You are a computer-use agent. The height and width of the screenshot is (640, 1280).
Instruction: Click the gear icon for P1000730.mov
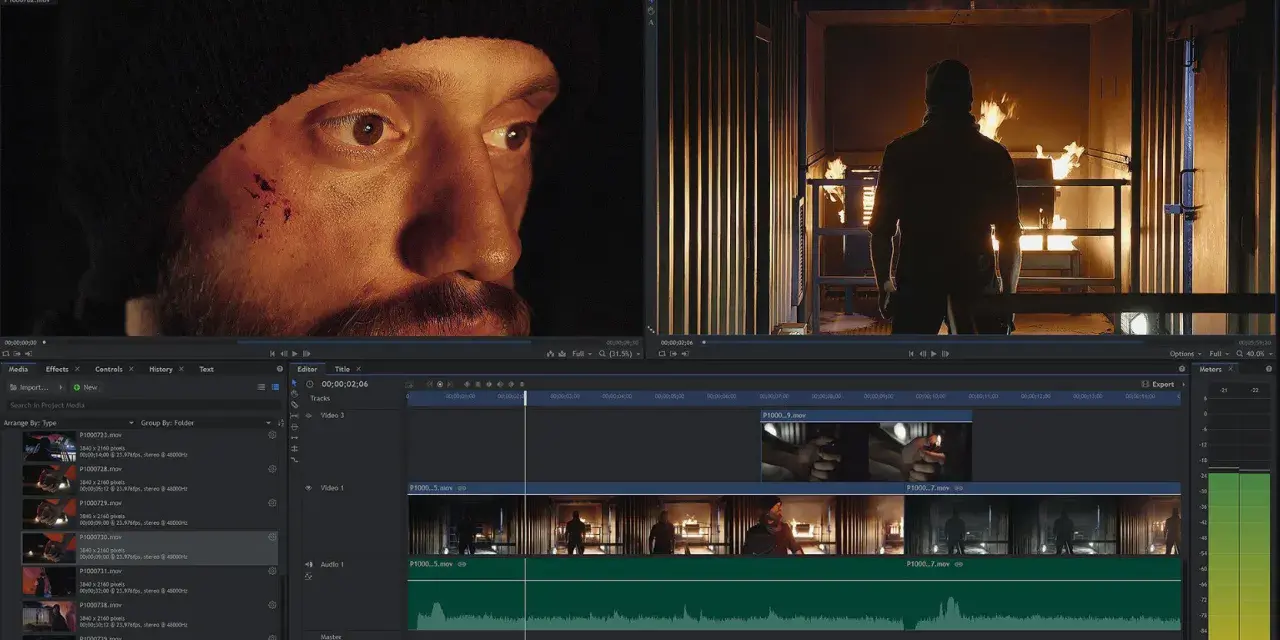tap(272, 537)
